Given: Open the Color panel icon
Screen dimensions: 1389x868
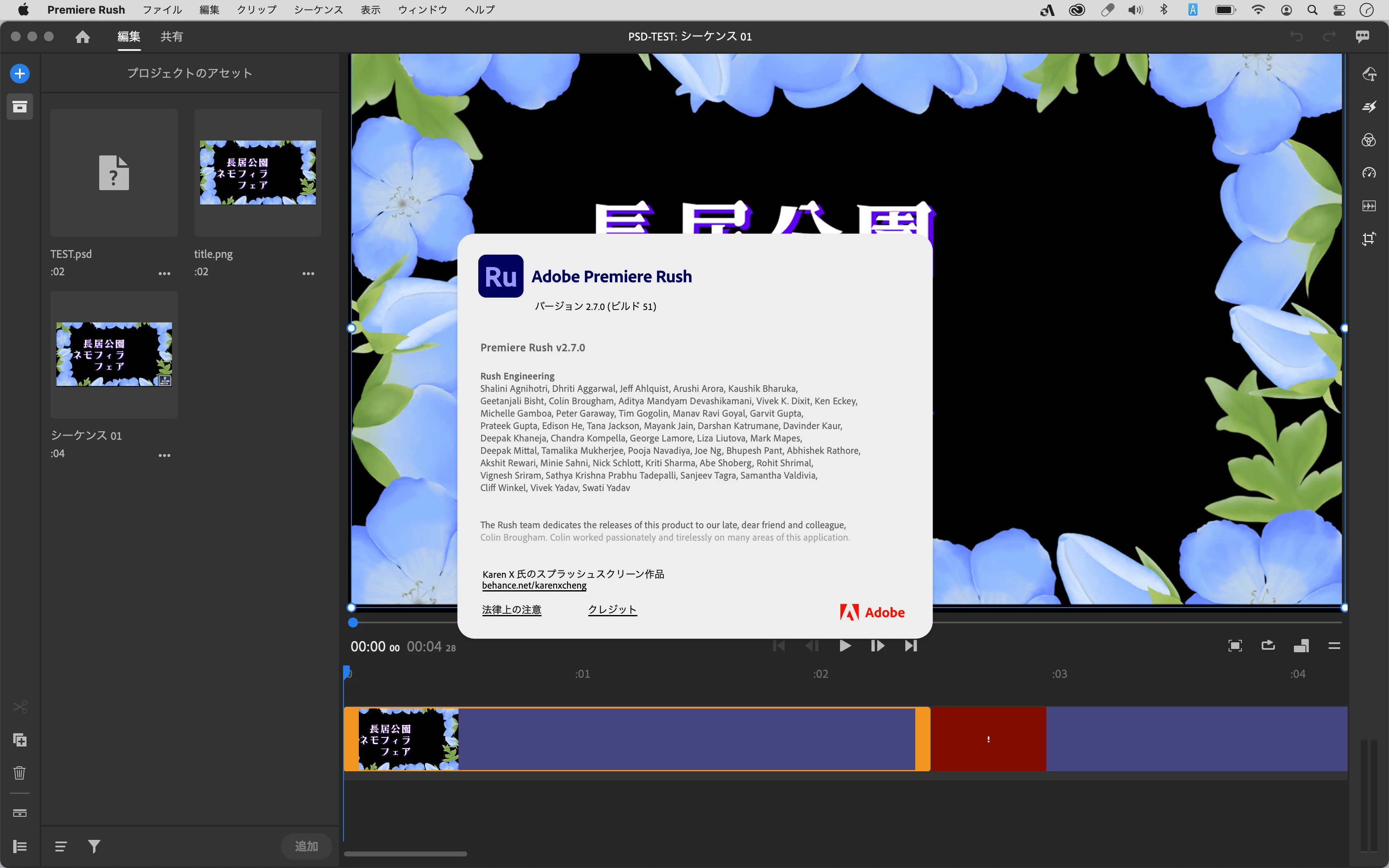Looking at the screenshot, I should pos(1368,140).
